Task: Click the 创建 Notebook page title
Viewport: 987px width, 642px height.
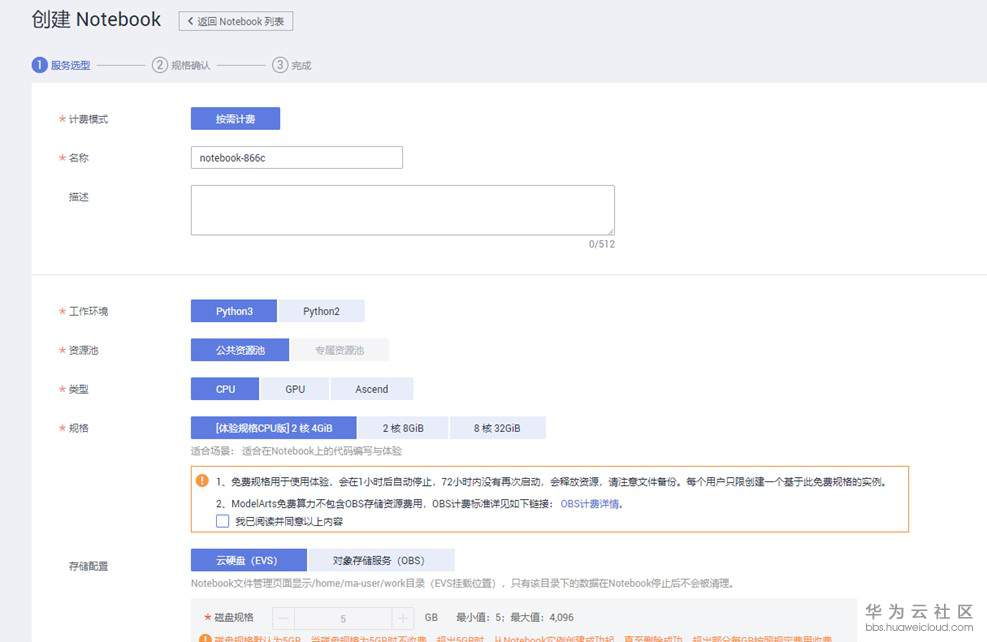Action: [96, 20]
